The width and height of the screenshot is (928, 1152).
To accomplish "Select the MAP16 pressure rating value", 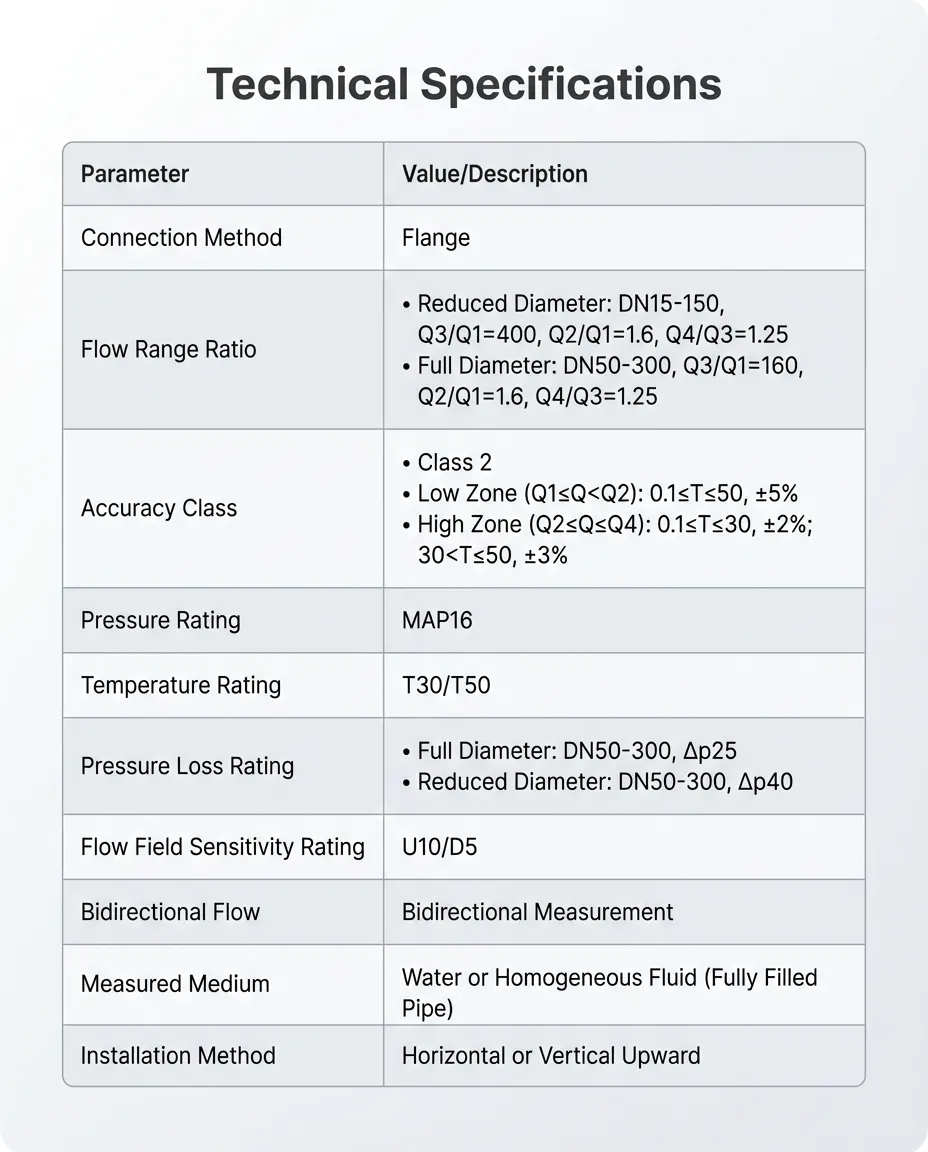I will (x=437, y=620).
